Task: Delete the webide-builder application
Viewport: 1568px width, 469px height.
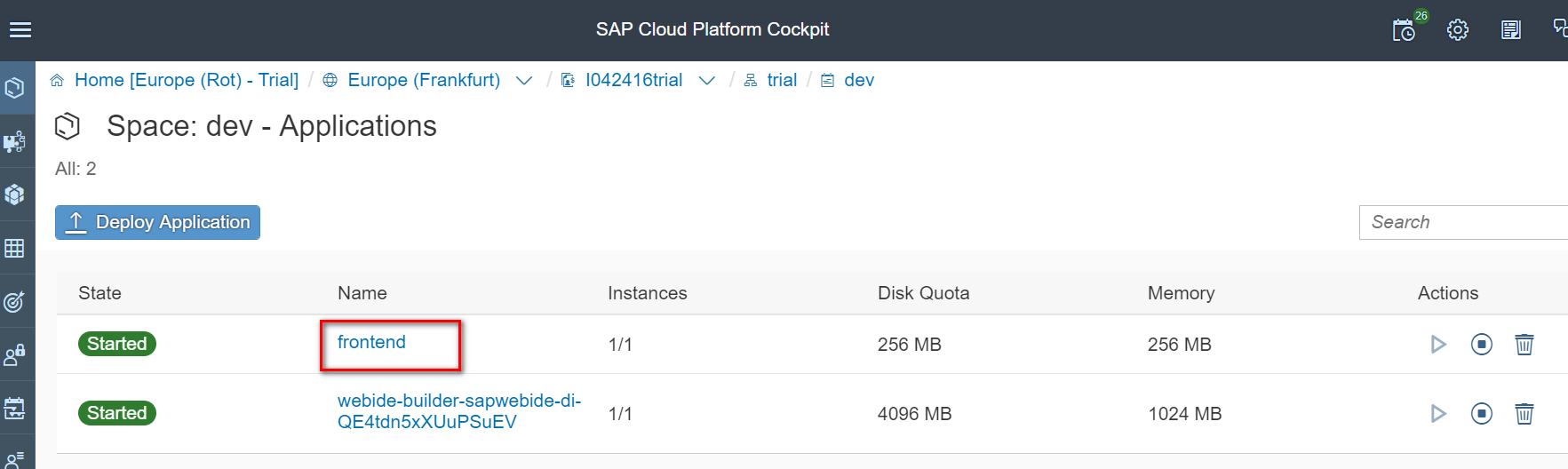Action: coord(1524,414)
